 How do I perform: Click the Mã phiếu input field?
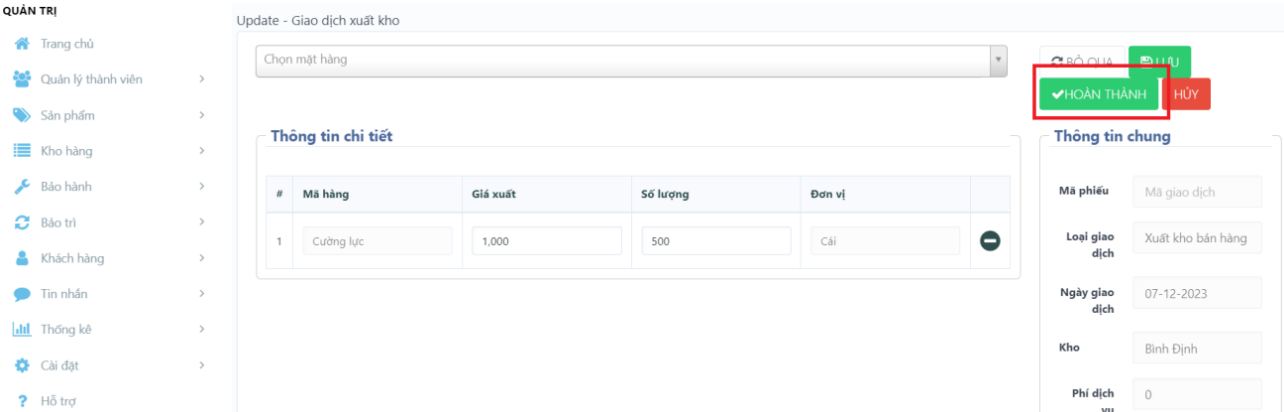click(1197, 192)
